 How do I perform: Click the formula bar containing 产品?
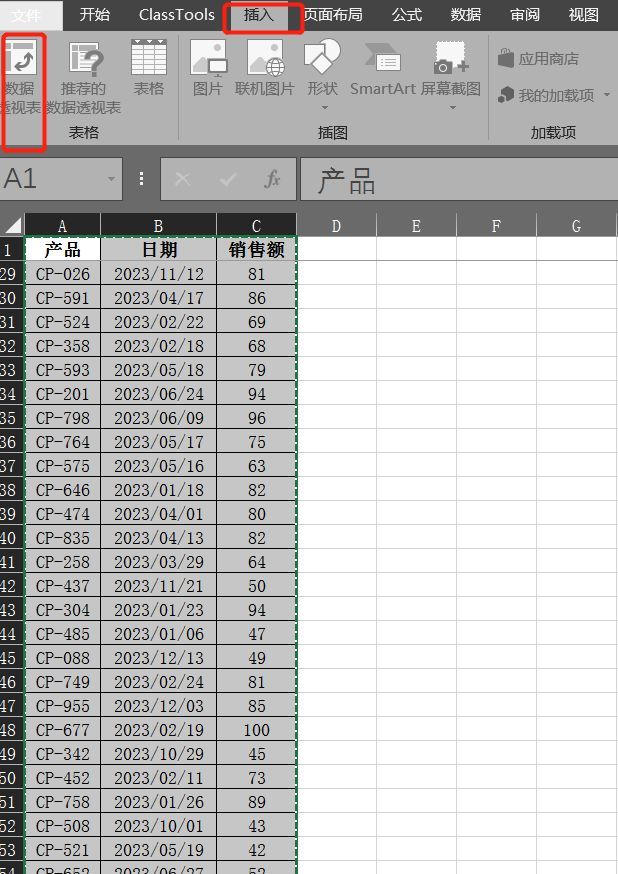coord(459,179)
